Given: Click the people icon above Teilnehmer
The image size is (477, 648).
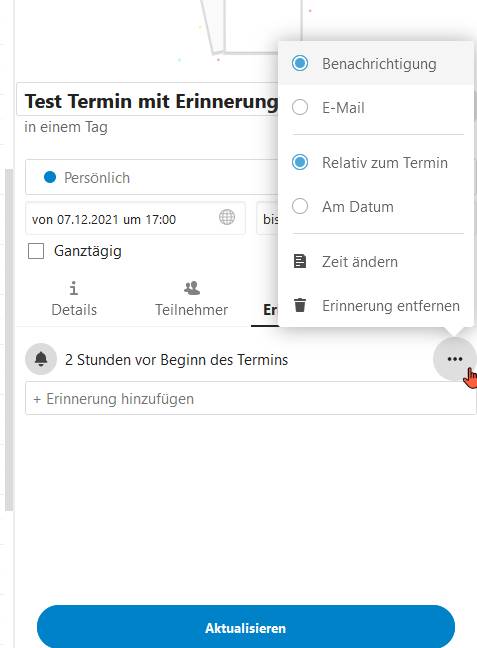Looking at the screenshot, I should (x=192, y=288).
